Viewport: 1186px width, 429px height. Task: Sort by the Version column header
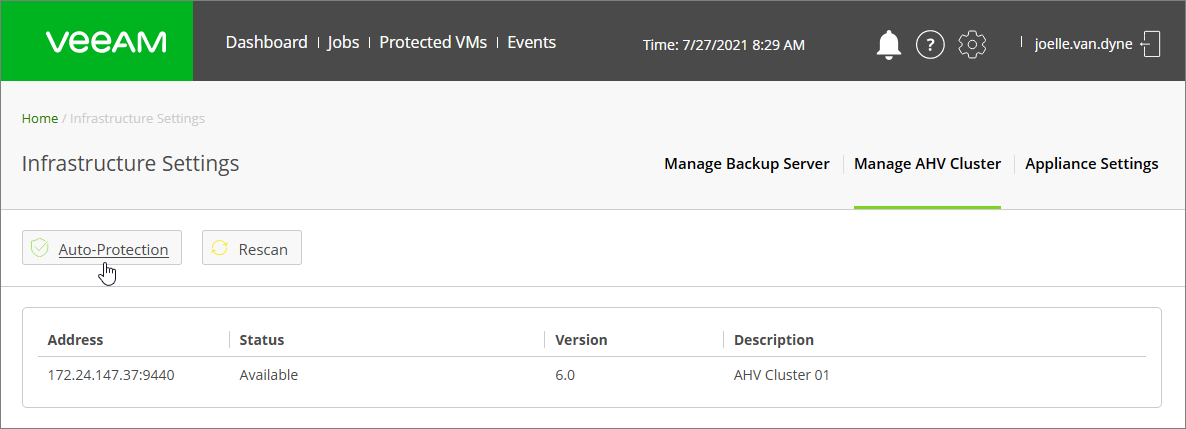[x=581, y=340]
